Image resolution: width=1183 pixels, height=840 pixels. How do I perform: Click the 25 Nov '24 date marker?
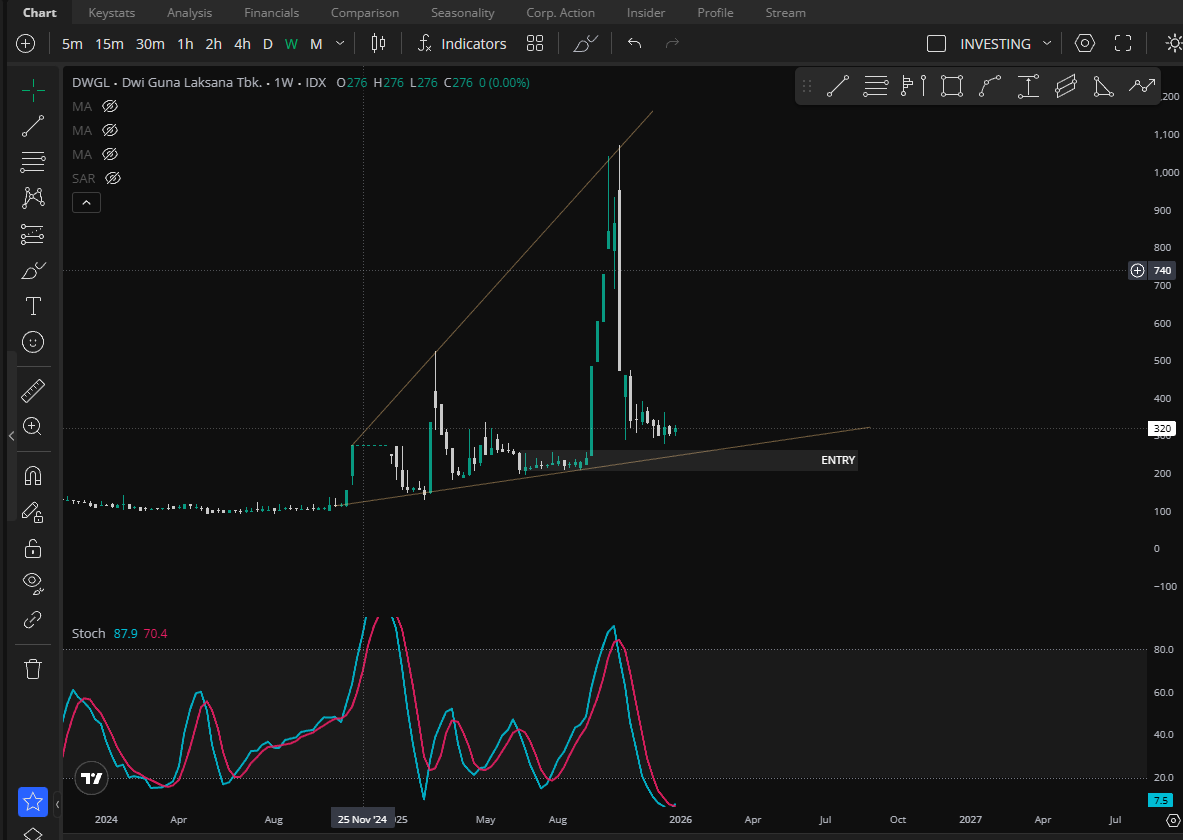tap(362, 819)
